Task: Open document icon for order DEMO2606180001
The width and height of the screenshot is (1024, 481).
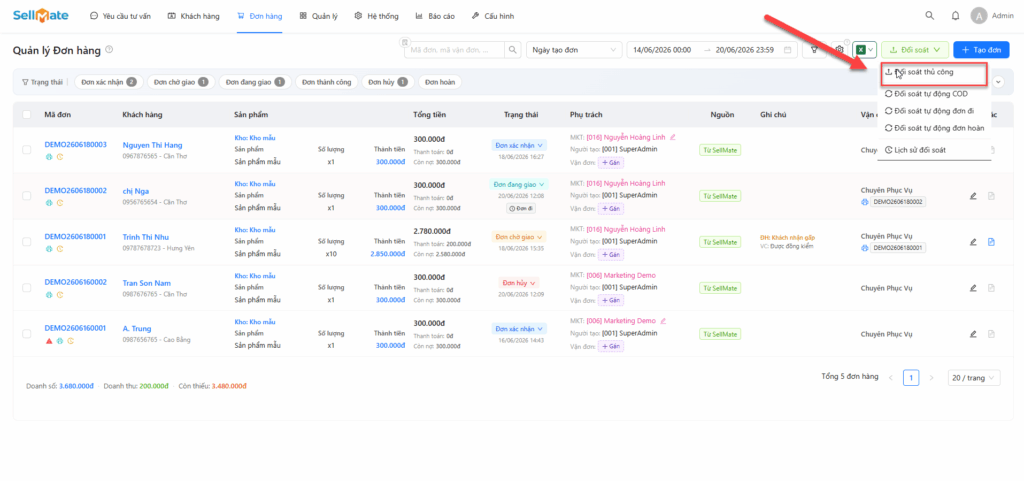Action: click(991, 242)
